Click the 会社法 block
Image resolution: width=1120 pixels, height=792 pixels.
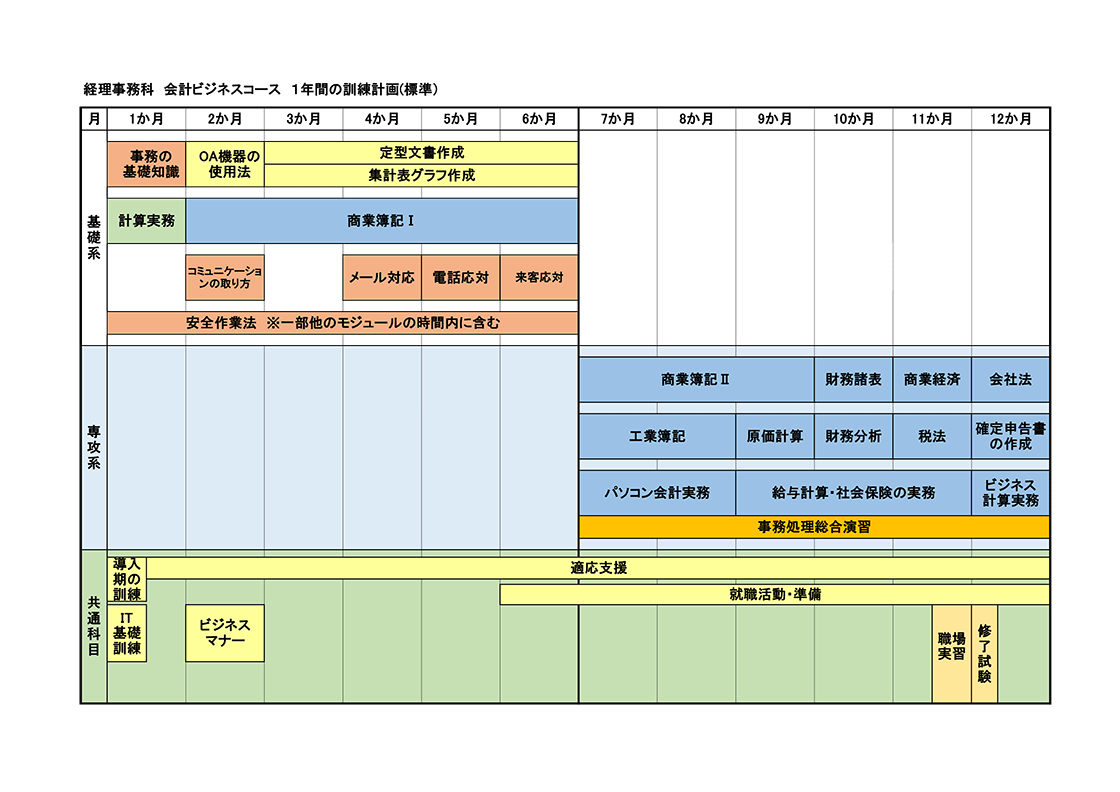(1011, 379)
